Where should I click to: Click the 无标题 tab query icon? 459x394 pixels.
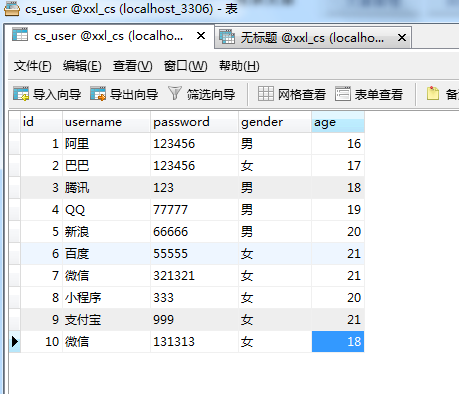point(227,37)
